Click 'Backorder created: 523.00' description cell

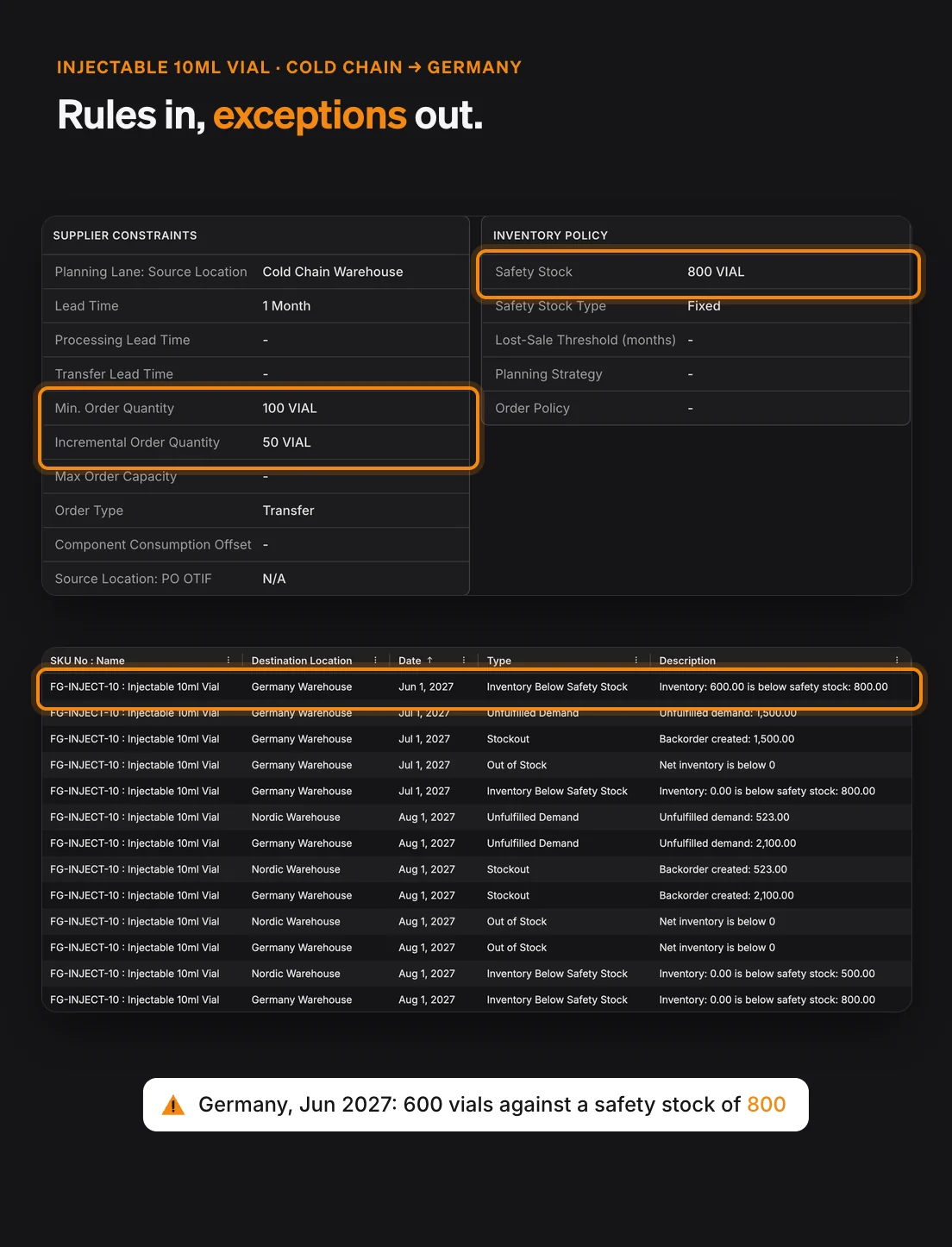(723, 869)
